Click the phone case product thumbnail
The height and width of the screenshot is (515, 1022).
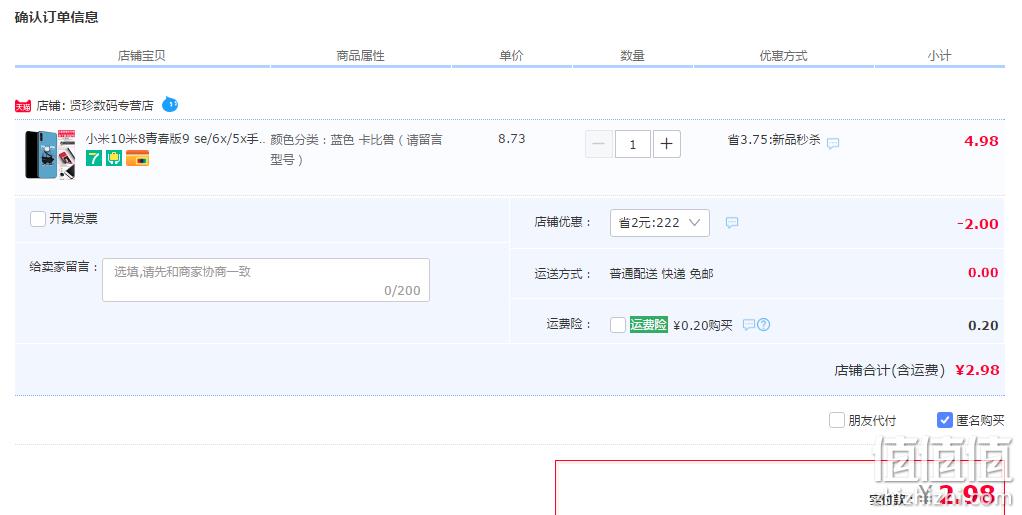click(50, 154)
